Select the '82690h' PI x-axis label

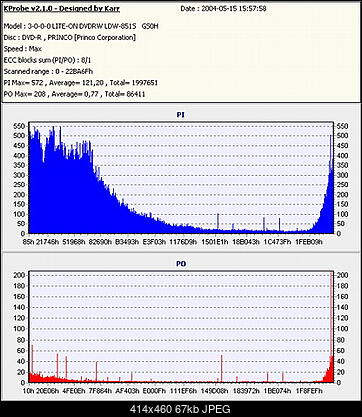(x=101, y=242)
